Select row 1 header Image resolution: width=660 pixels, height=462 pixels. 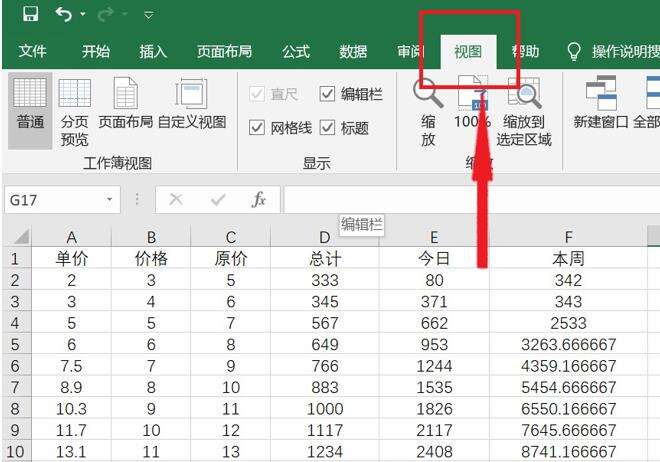pyautogui.click(x=17, y=258)
